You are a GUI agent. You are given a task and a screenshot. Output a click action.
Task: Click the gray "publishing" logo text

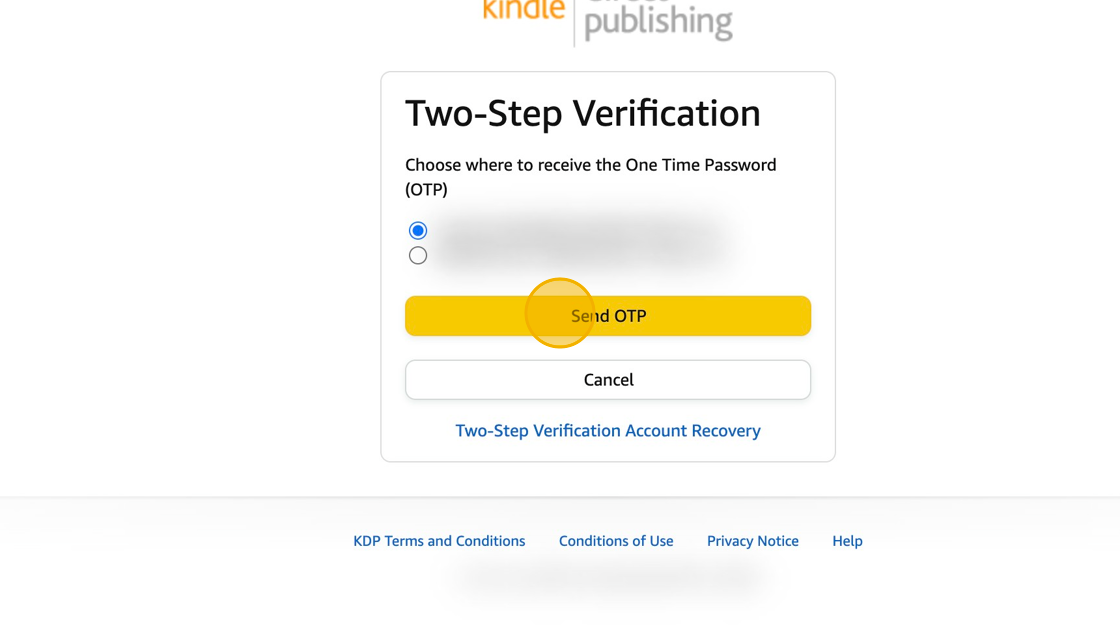tap(658, 22)
